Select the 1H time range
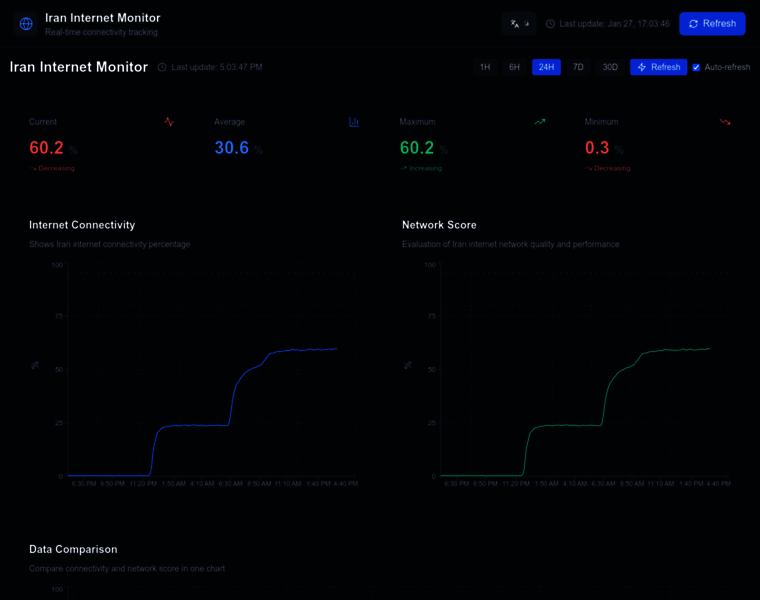 coord(485,67)
